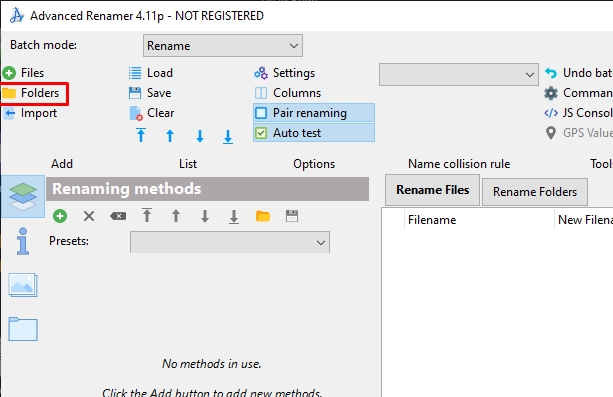Open the Presets dropdown
The height and width of the screenshot is (397, 613).
(x=230, y=242)
